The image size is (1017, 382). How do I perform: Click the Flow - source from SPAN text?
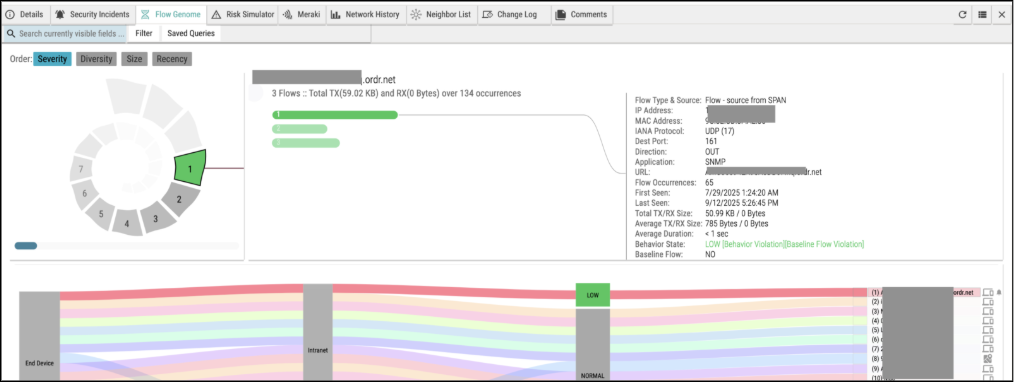point(746,100)
